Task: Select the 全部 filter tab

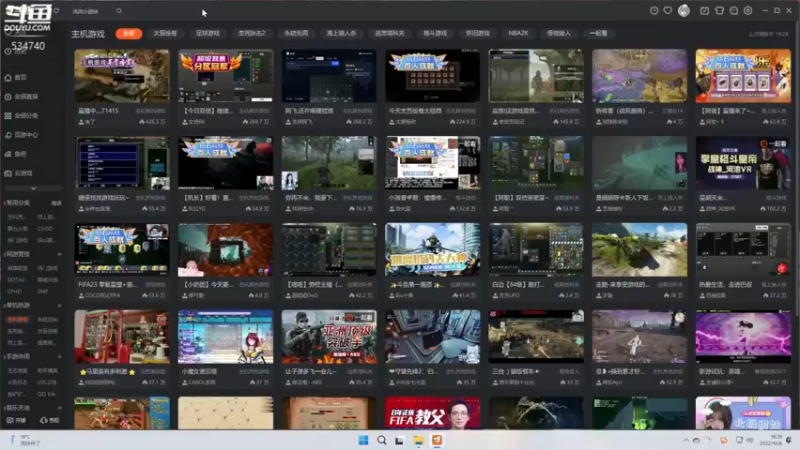Action: (x=129, y=33)
